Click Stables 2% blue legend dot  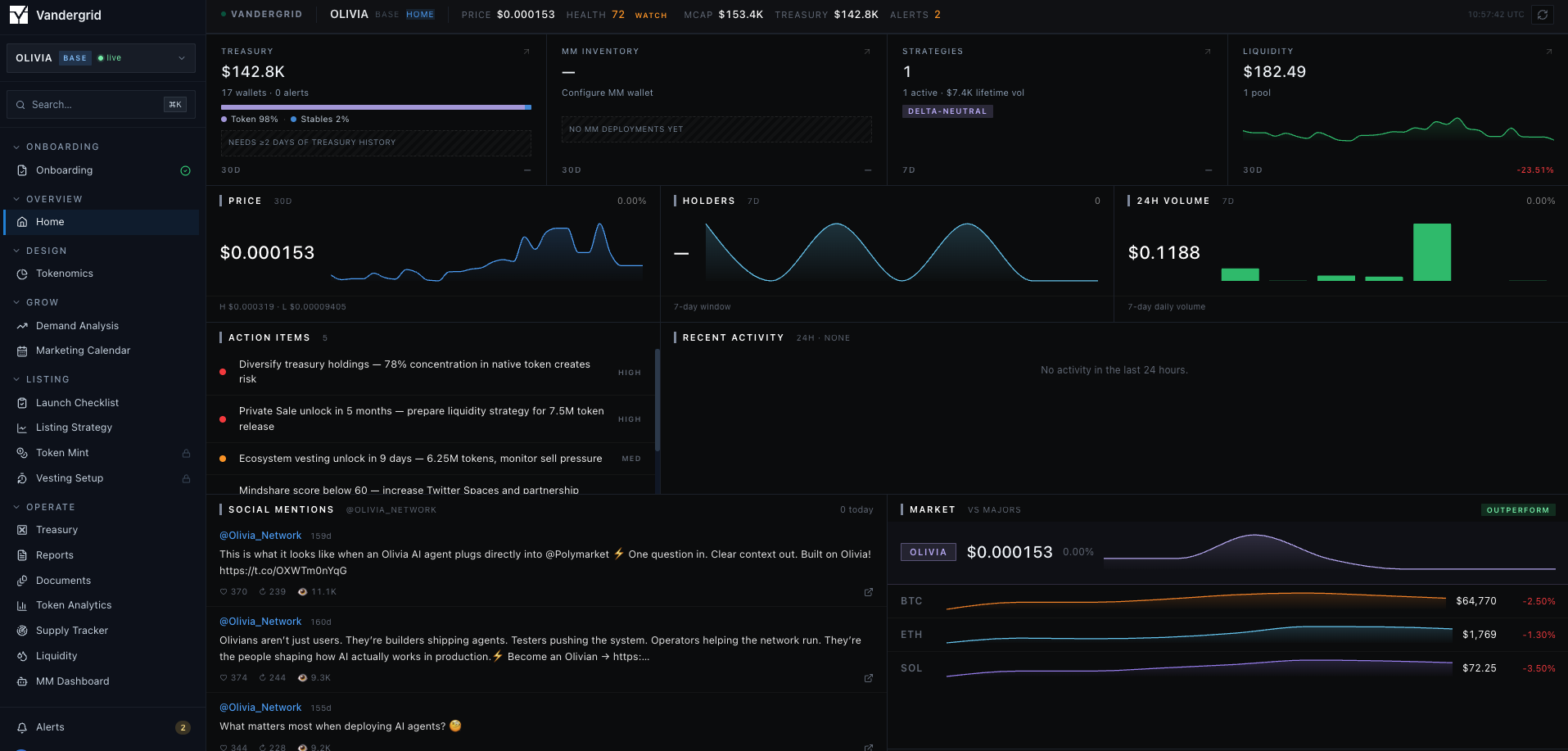coord(294,120)
